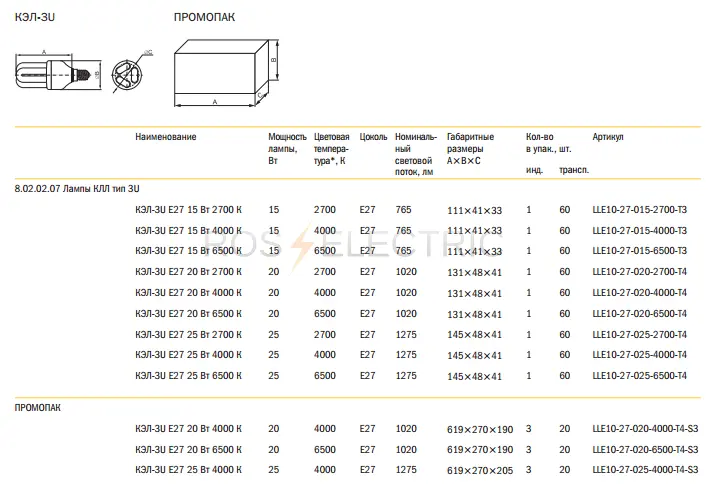Click the Цветовая температура column header
This screenshot has height=496, width=709.
click(x=331, y=148)
